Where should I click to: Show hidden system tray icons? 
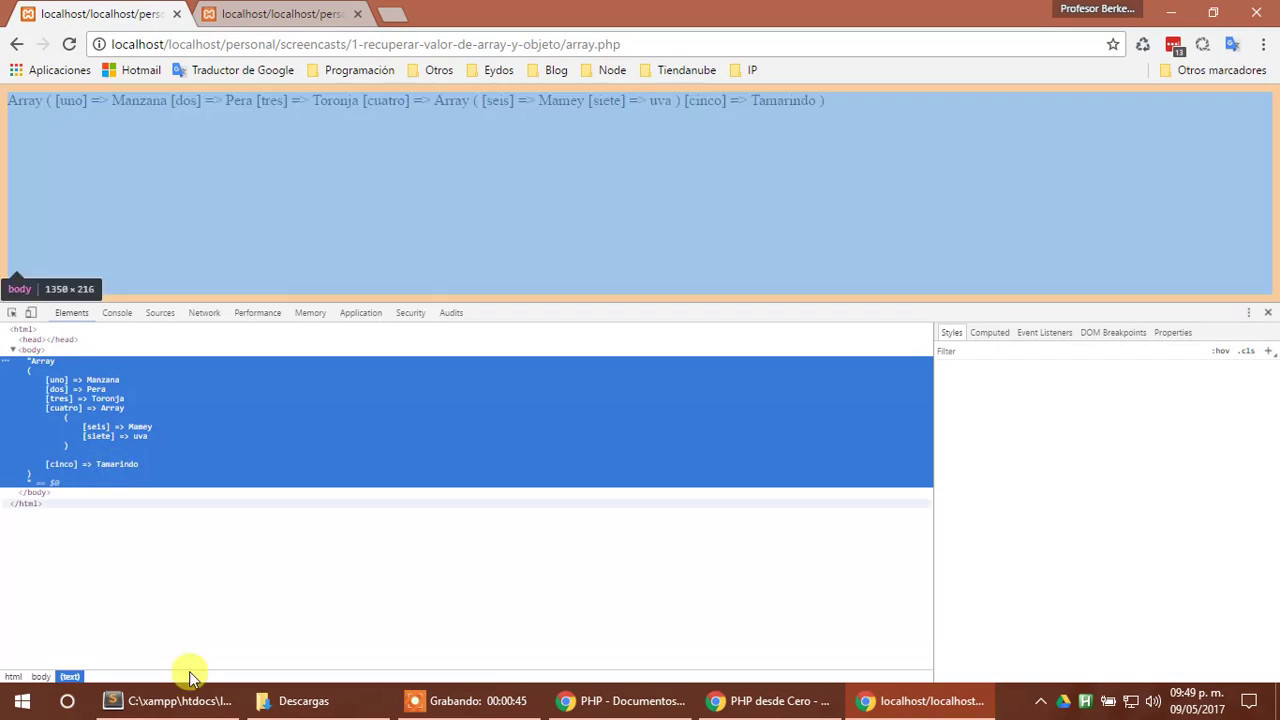(1040, 701)
